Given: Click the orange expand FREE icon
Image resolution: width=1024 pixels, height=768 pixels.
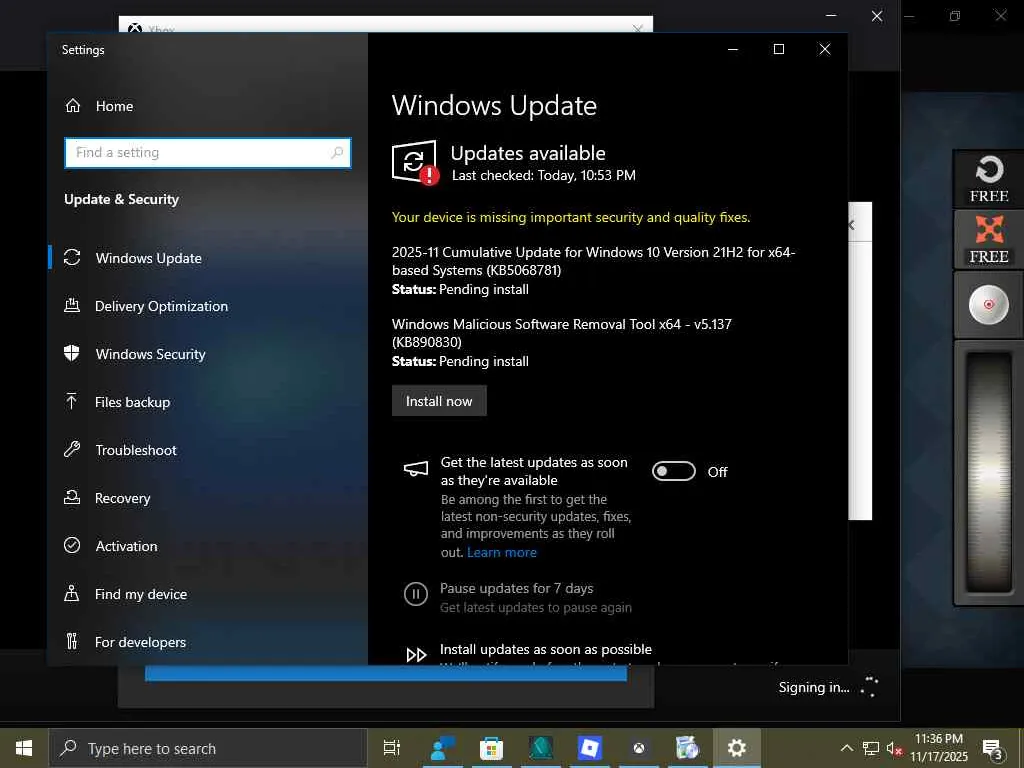Looking at the screenshot, I should [989, 240].
